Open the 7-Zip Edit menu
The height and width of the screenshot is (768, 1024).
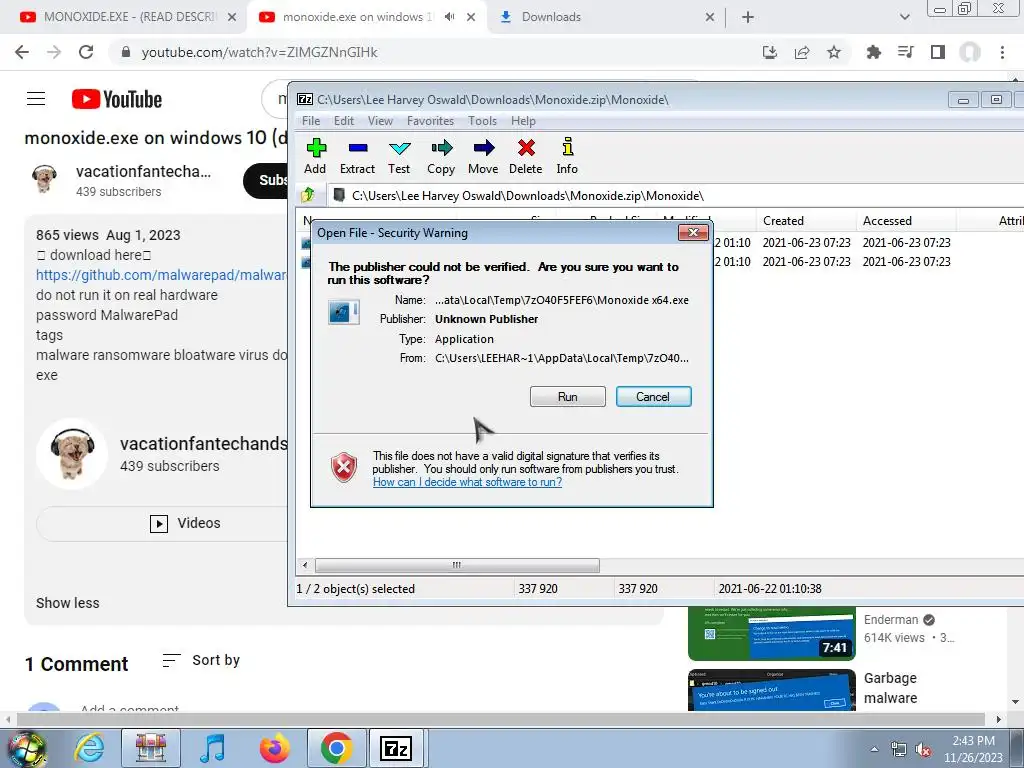[344, 121]
